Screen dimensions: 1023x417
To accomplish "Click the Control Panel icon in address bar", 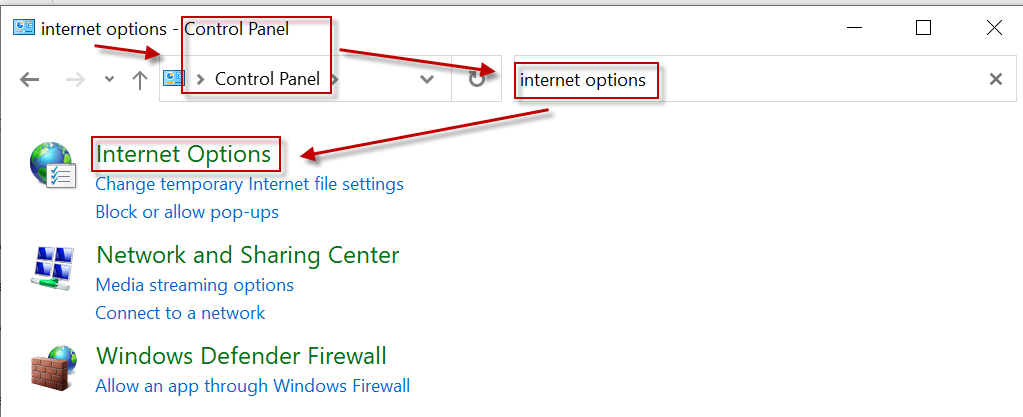I will 174,78.
